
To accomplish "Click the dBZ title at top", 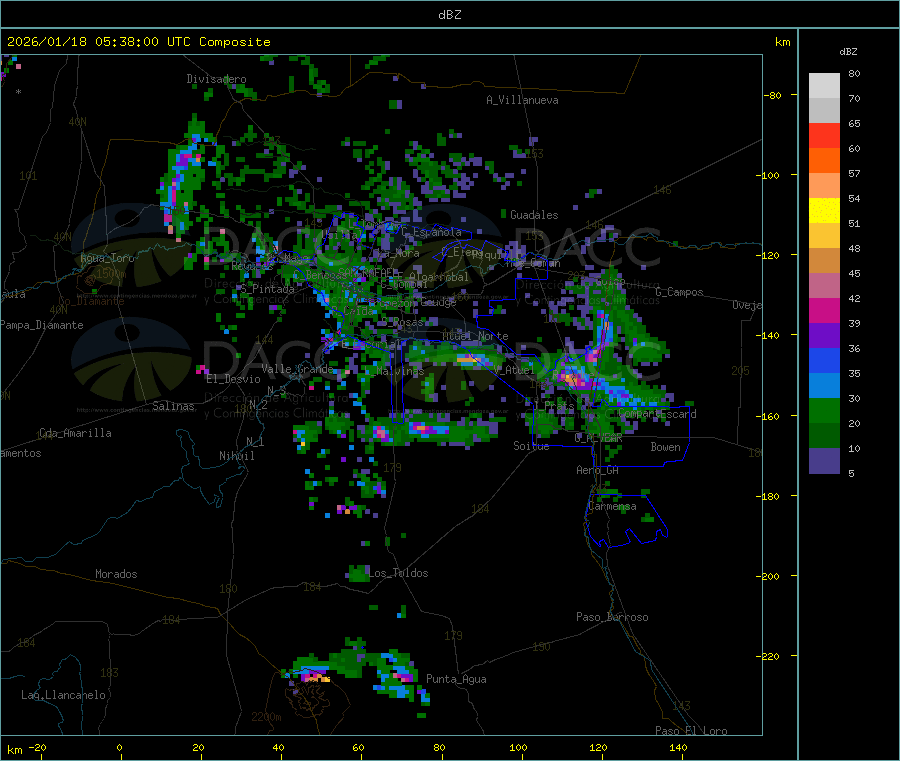I will (449, 15).
